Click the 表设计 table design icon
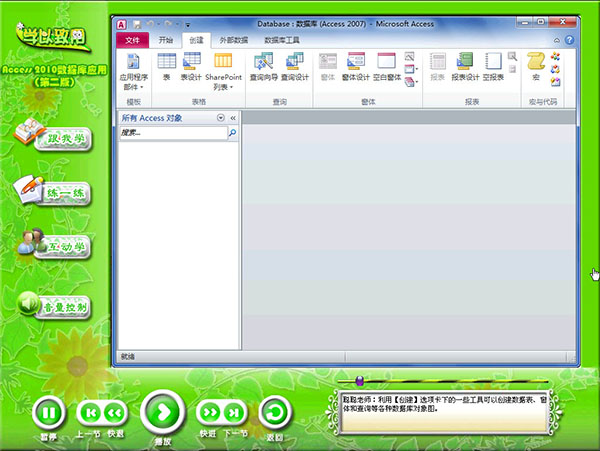Viewport: 600px width, 451px height. tap(191, 67)
